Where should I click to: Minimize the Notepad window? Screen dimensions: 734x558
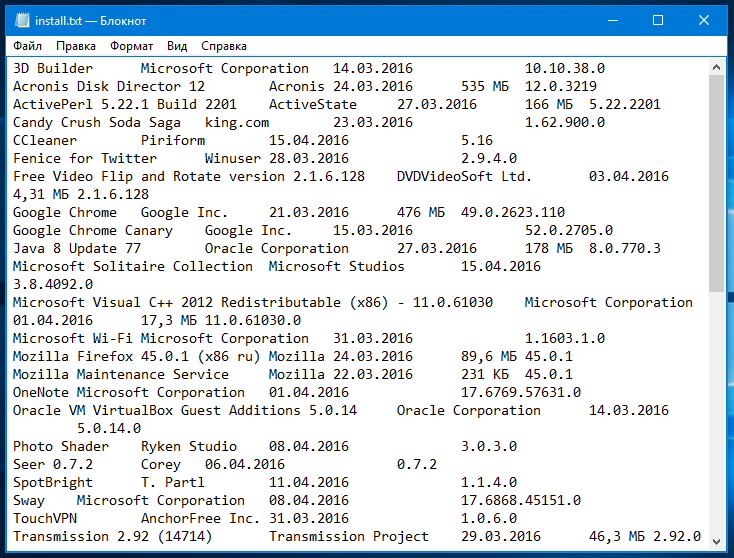(x=613, y=20)
